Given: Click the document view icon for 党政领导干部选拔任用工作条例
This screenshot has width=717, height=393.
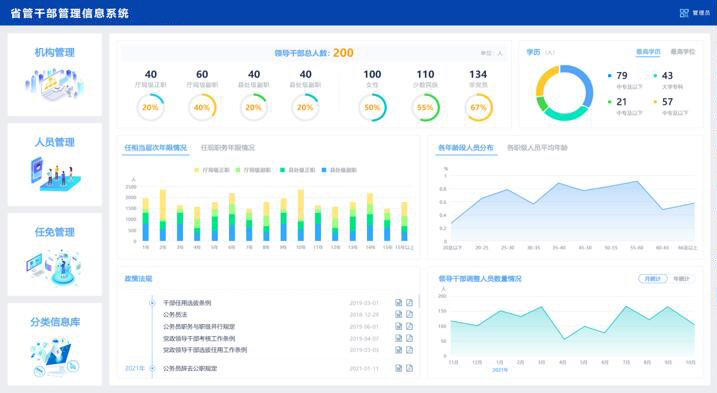Looking at the screenshot, I should coord(399,350).
